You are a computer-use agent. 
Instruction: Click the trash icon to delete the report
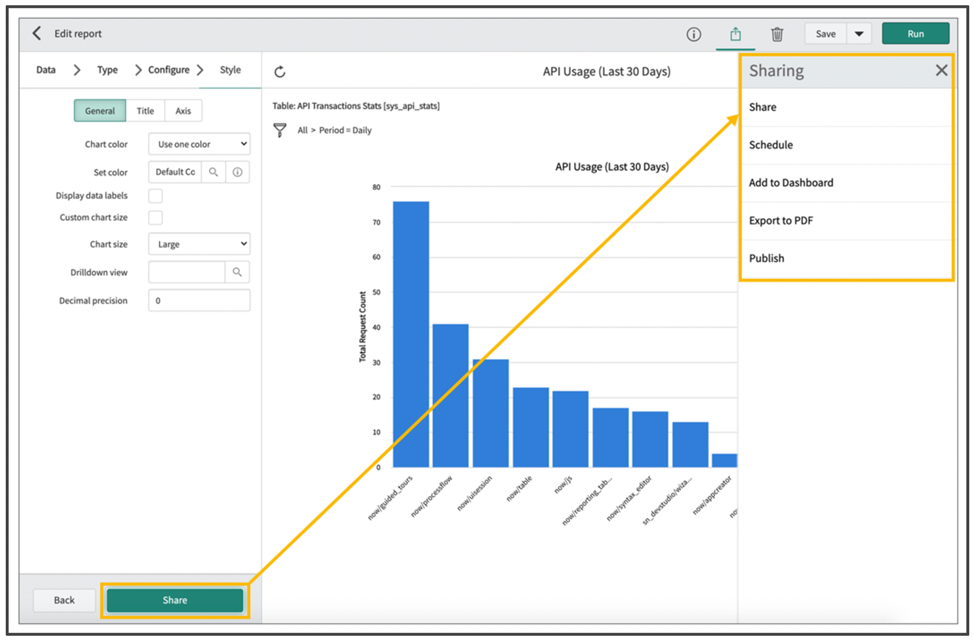pyautogui.click(x=778, y=33)
